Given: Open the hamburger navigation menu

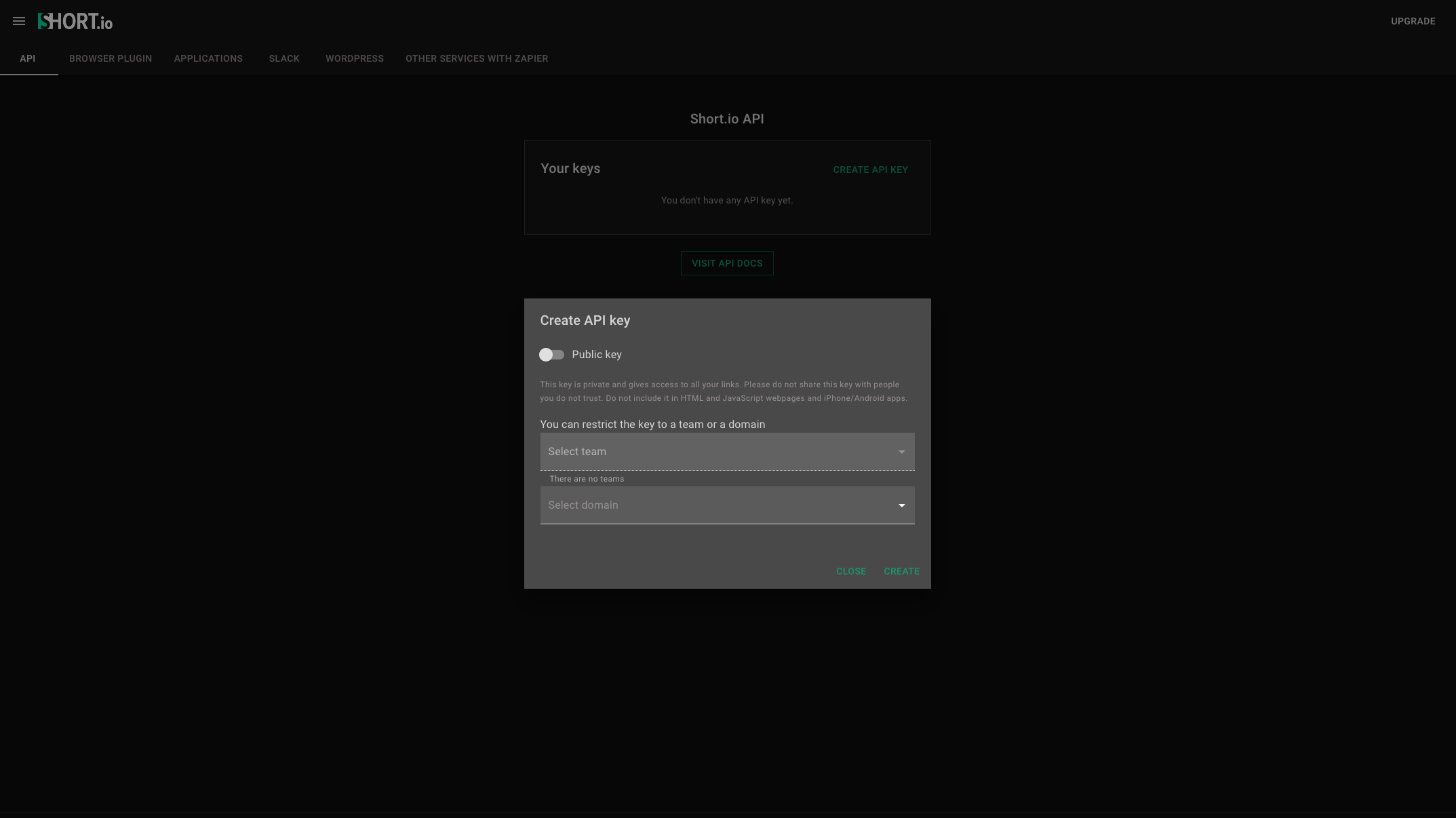Looking at the screenshot, I should pos(19,21).
